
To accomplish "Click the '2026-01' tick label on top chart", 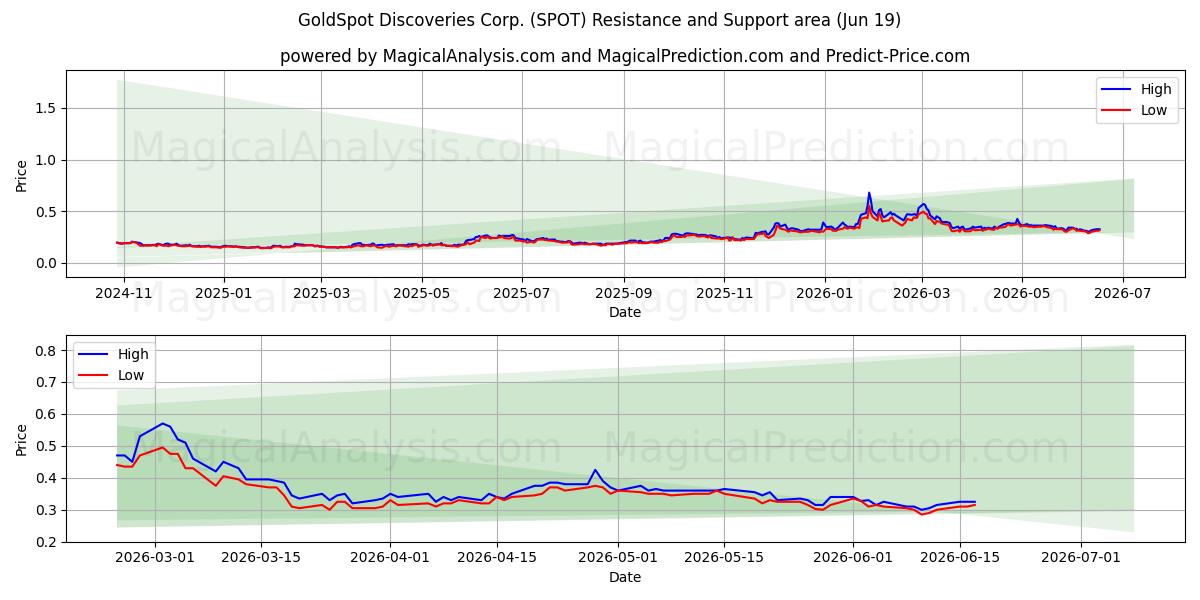I will point(825,294).
